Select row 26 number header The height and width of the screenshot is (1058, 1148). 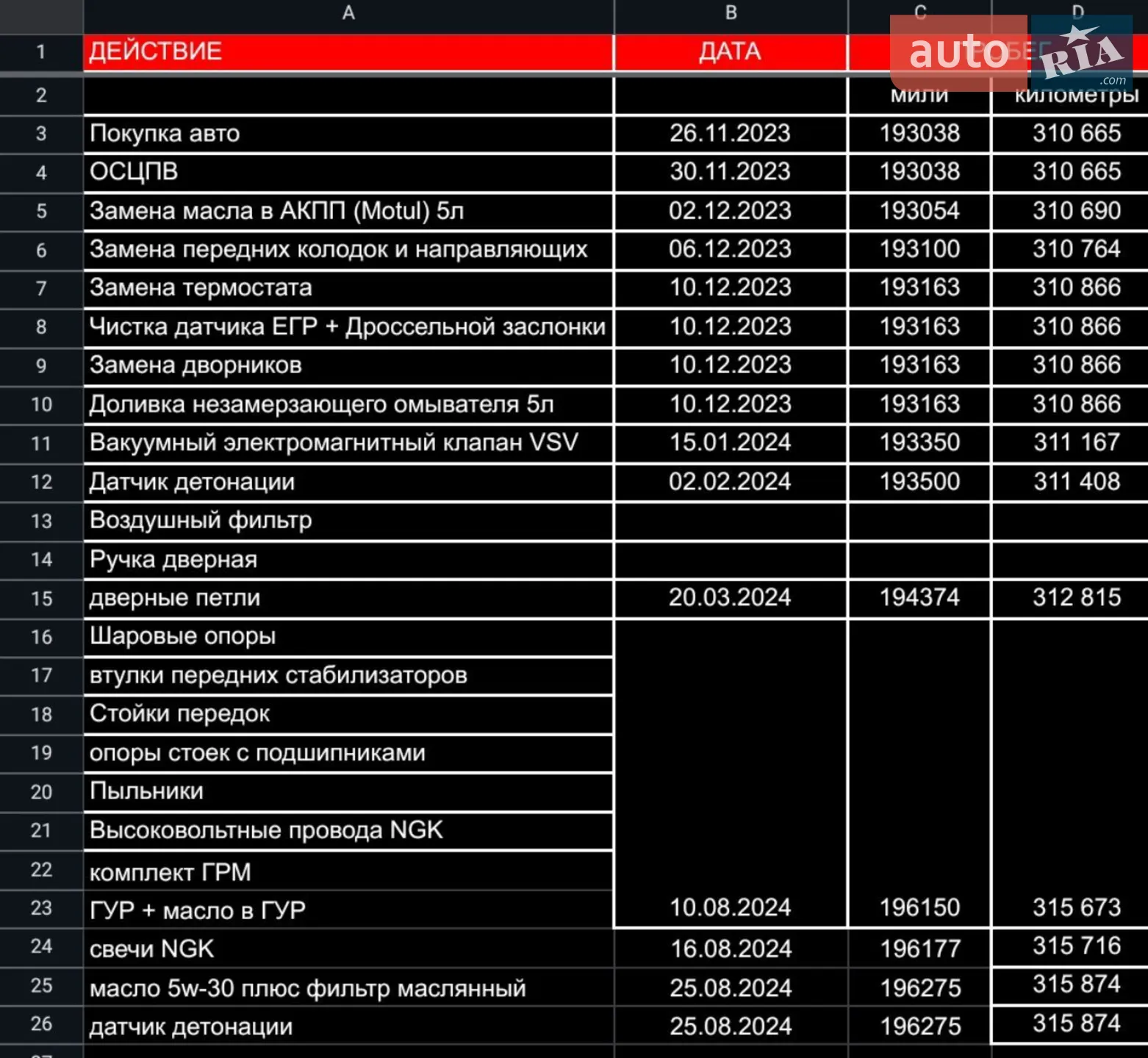41,1025
